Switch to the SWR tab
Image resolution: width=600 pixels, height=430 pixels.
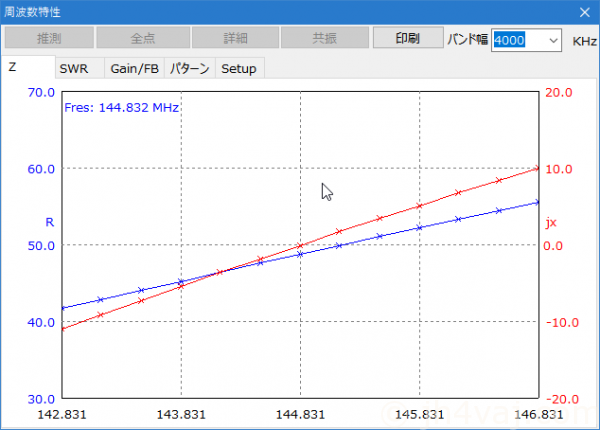pyautogui.click(x=73, y=68)
